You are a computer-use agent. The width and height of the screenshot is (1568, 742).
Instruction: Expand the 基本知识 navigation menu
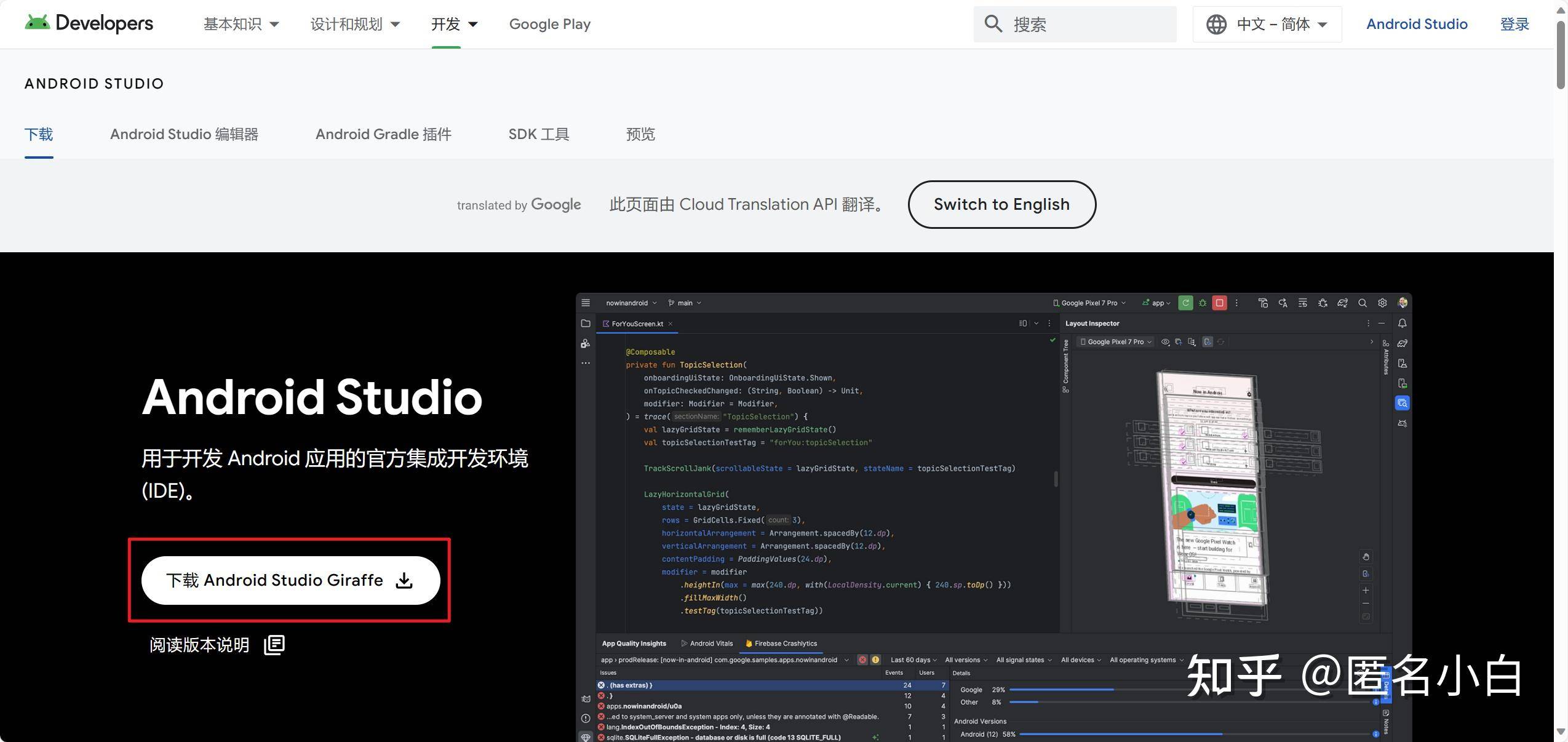pyautogui.click(x=241, y=24)
